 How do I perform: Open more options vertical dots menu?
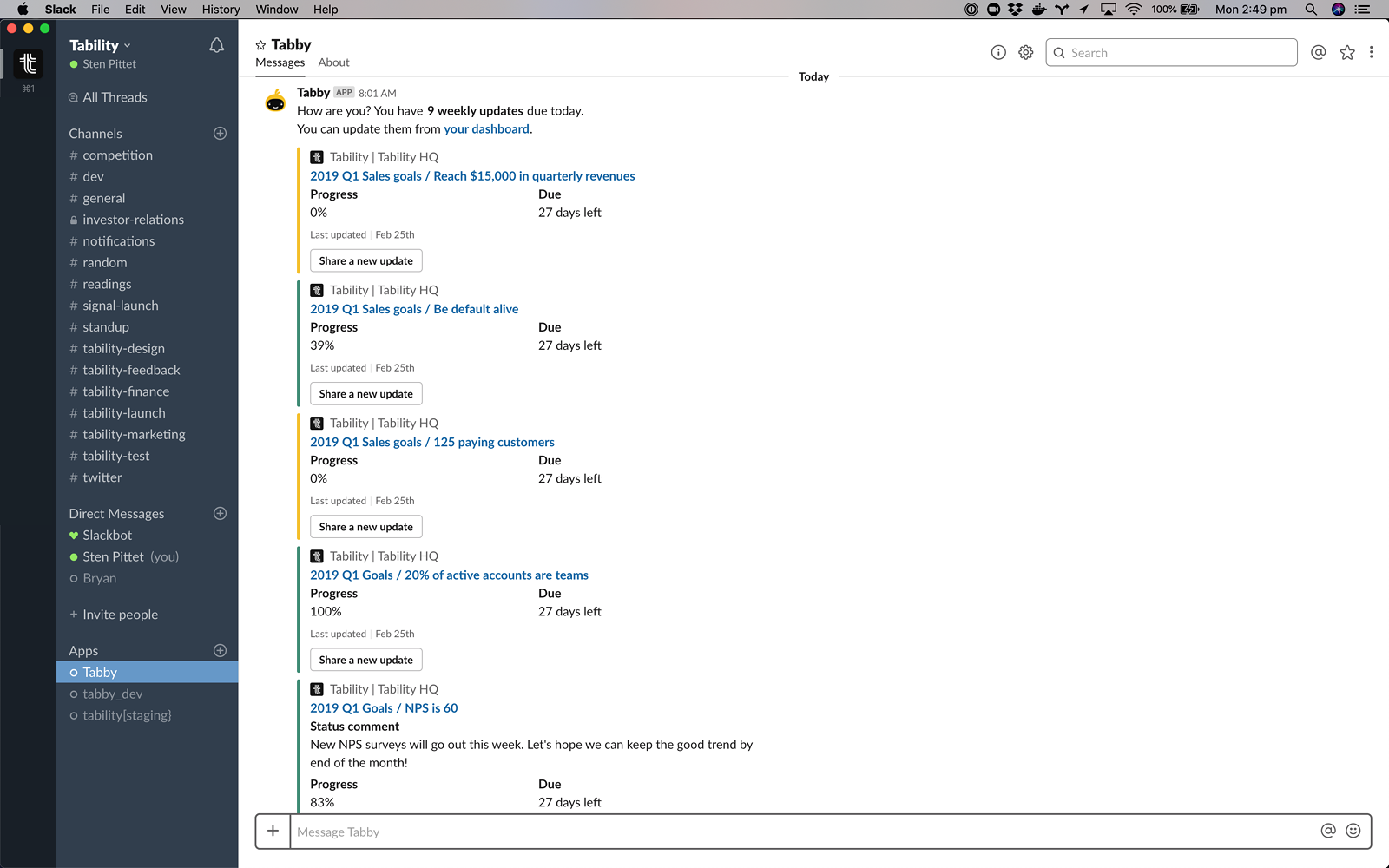click(x=1372, y=53)
